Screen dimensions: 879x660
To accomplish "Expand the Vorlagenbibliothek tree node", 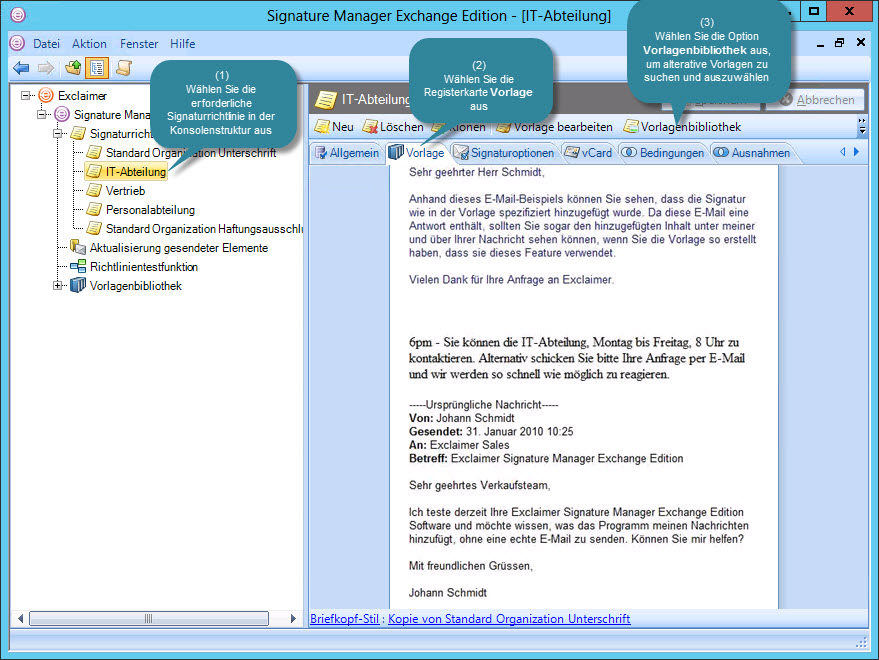I will tap(58, 285).
